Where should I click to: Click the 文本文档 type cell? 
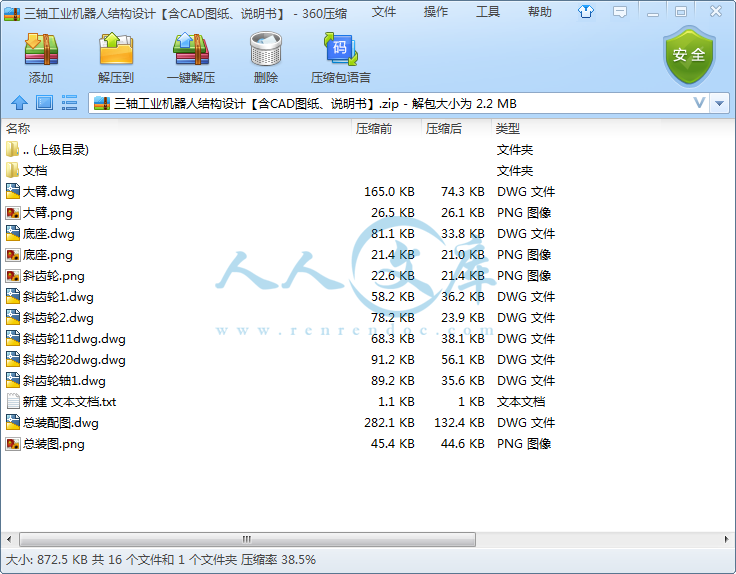[x=521, y=402]
